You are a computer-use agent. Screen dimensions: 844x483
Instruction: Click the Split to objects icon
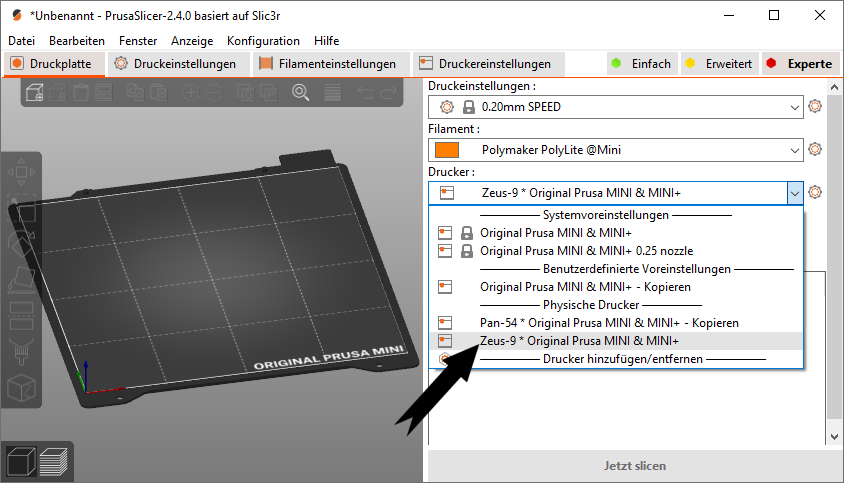(x=245, y=92)
